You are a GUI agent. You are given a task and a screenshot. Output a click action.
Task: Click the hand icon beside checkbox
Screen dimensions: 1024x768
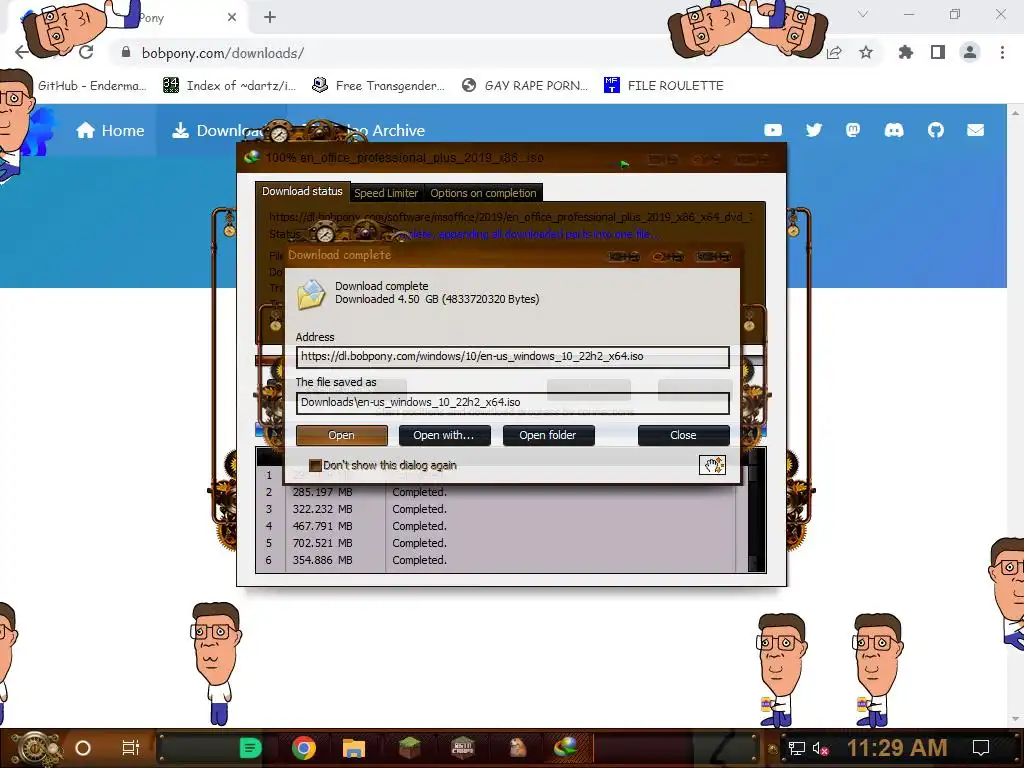pos(712,464)
